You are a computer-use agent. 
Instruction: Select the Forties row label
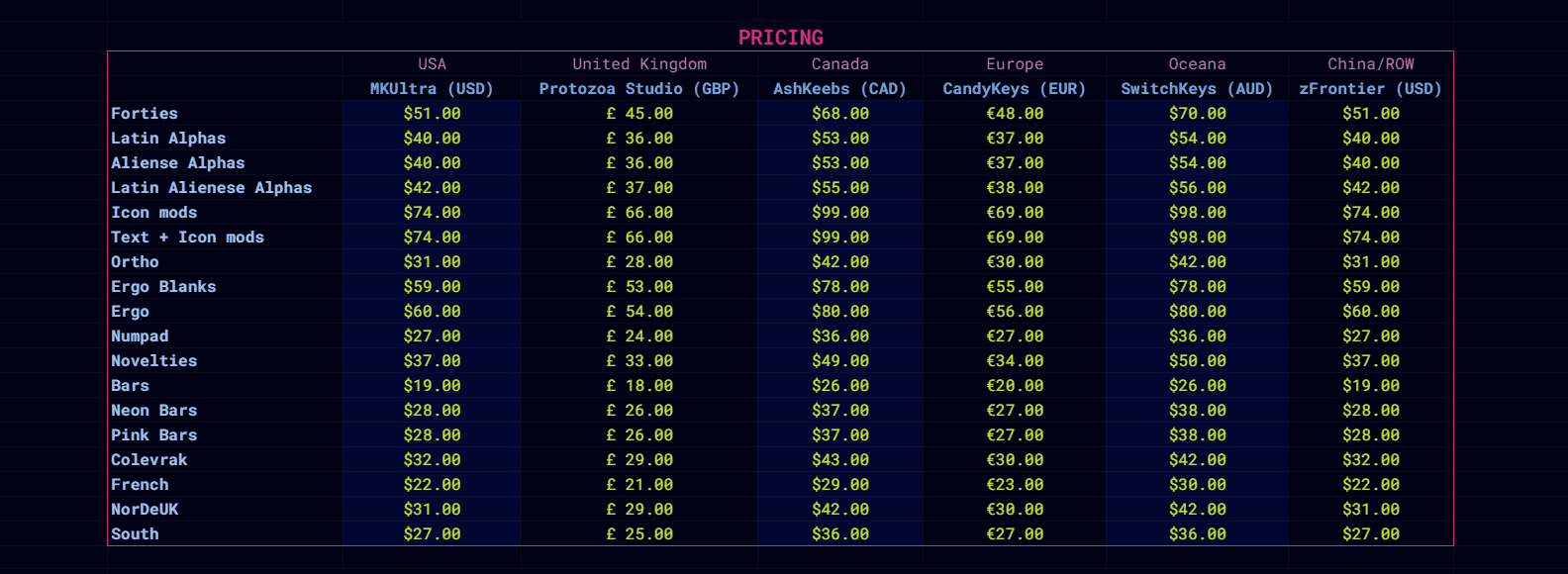click(x=145, y=114)
